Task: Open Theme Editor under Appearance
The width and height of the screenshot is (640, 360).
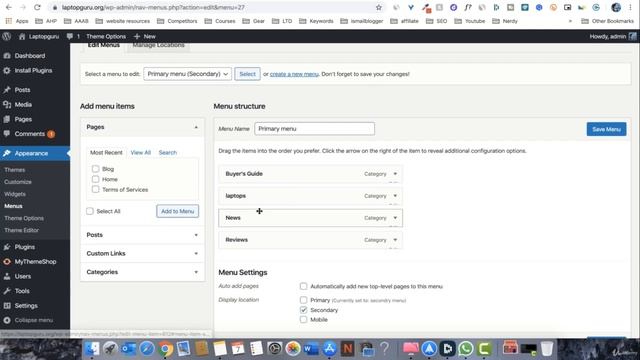Action: click(x=21, y=230)
